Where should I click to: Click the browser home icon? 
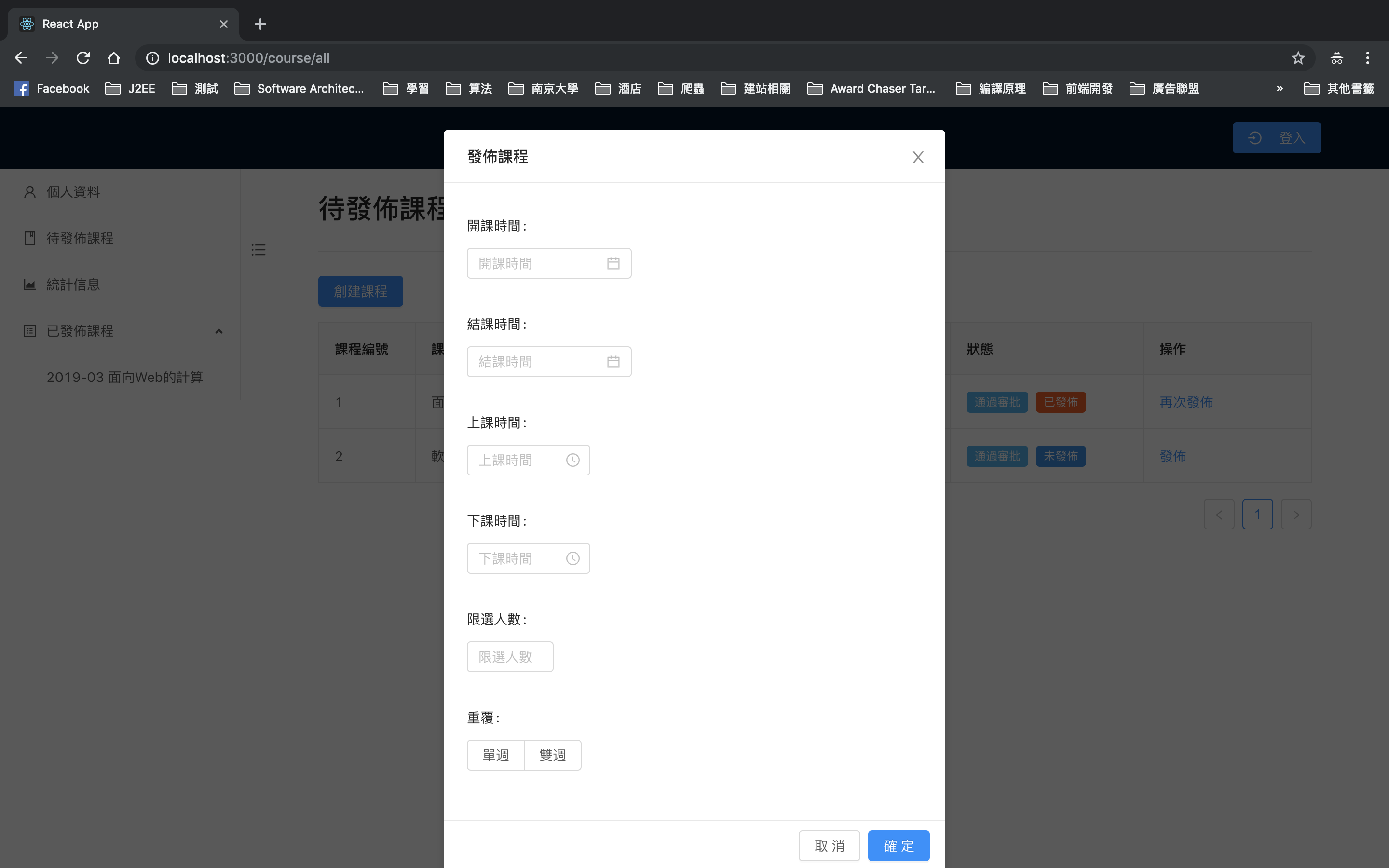tap(114, 58)
